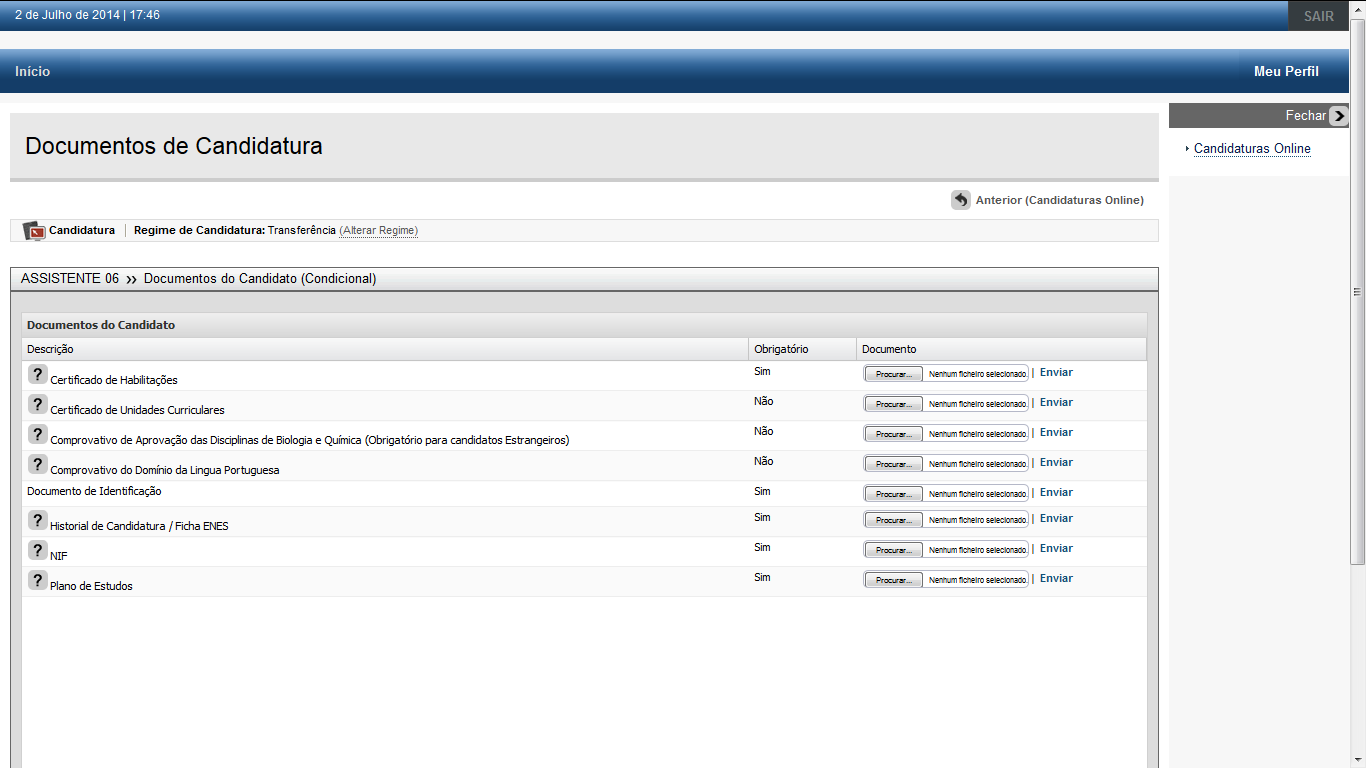Image resolution: width=1366 pixels, height=768 pixels.
Task: Open the help icon for Certificado de Unidades Curriculares
Action: pyautogui.click(x=37, y=404)
